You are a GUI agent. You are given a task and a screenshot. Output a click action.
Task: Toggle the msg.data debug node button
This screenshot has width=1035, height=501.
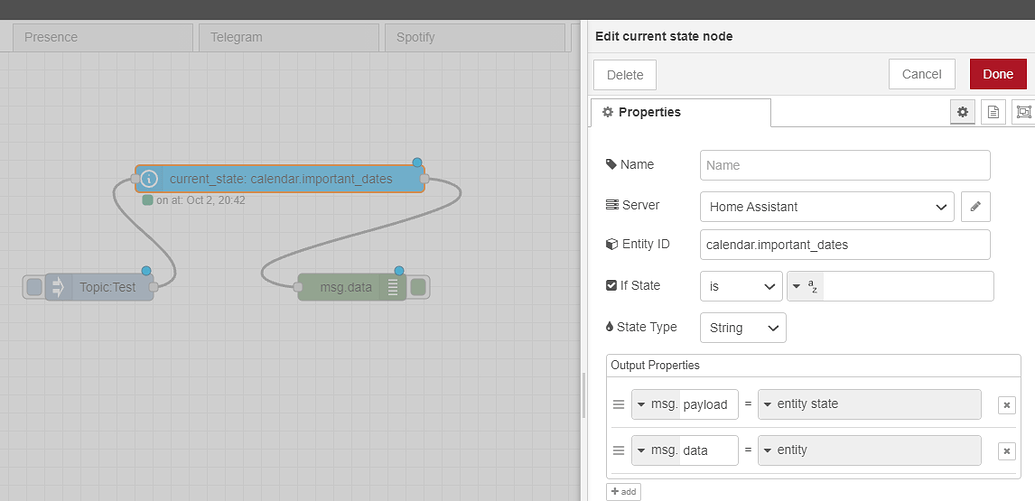tap(418, 287)
